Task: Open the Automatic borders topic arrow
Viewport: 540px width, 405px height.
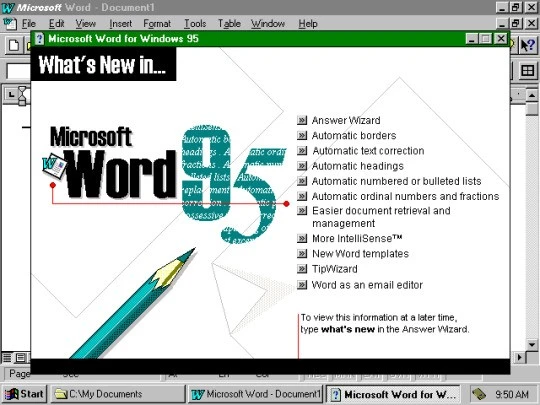Action: pos(302,135)
